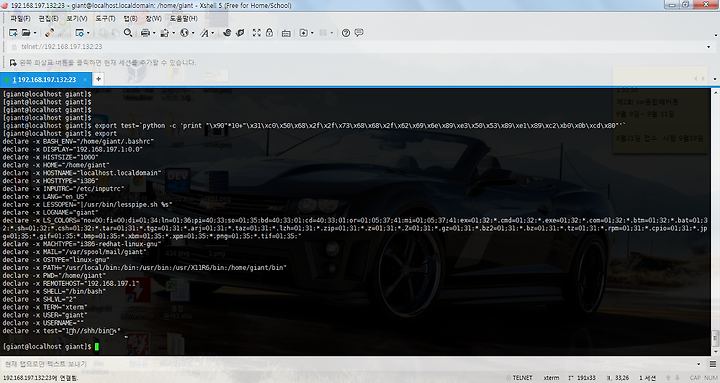Viewport: 720px width, 383px height.
Task: Open the 보기(V) menu
Action: click(77, 19)
